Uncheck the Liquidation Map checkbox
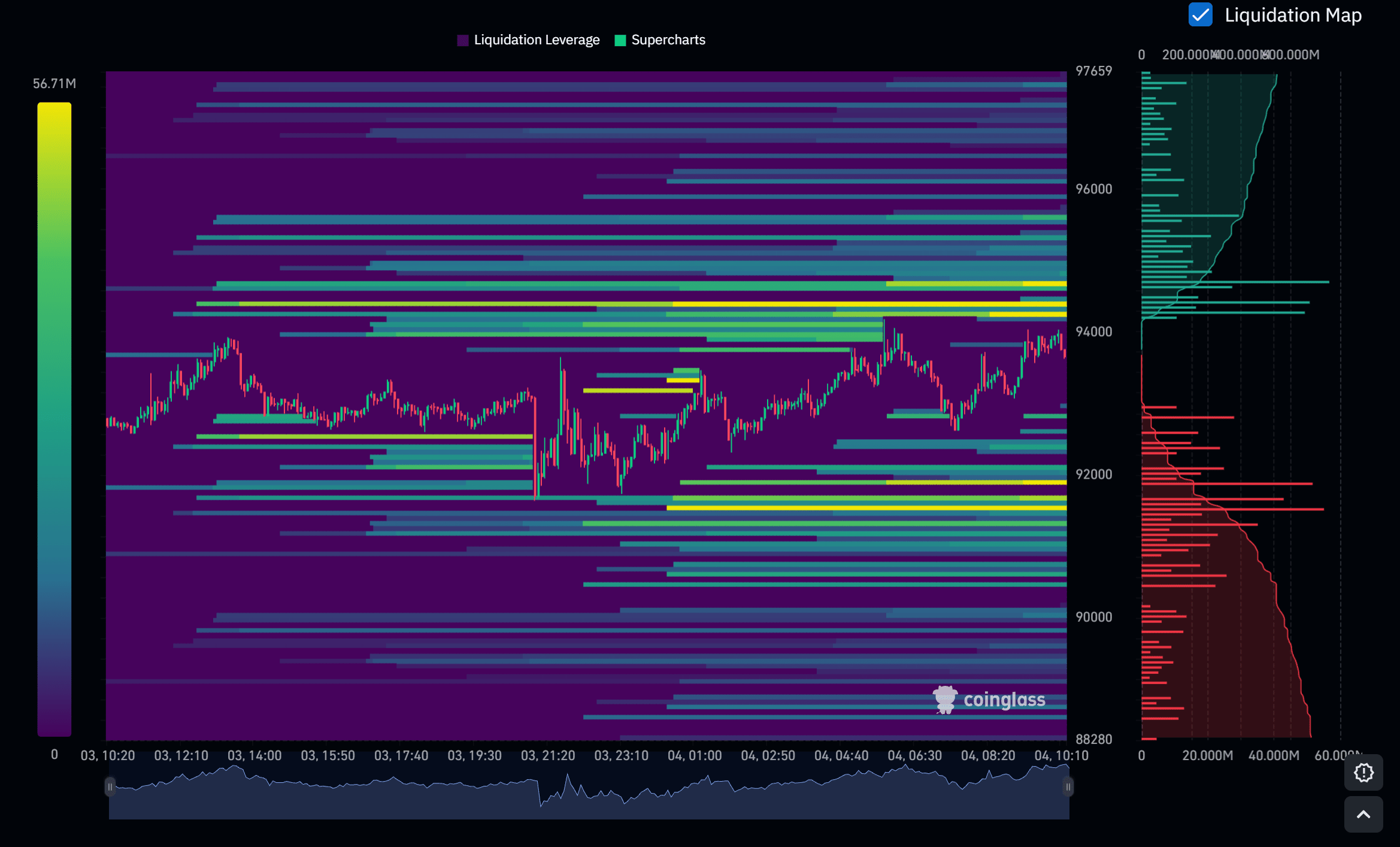The height and width of the screenshot is (847, 1400). coord(1200,14)
